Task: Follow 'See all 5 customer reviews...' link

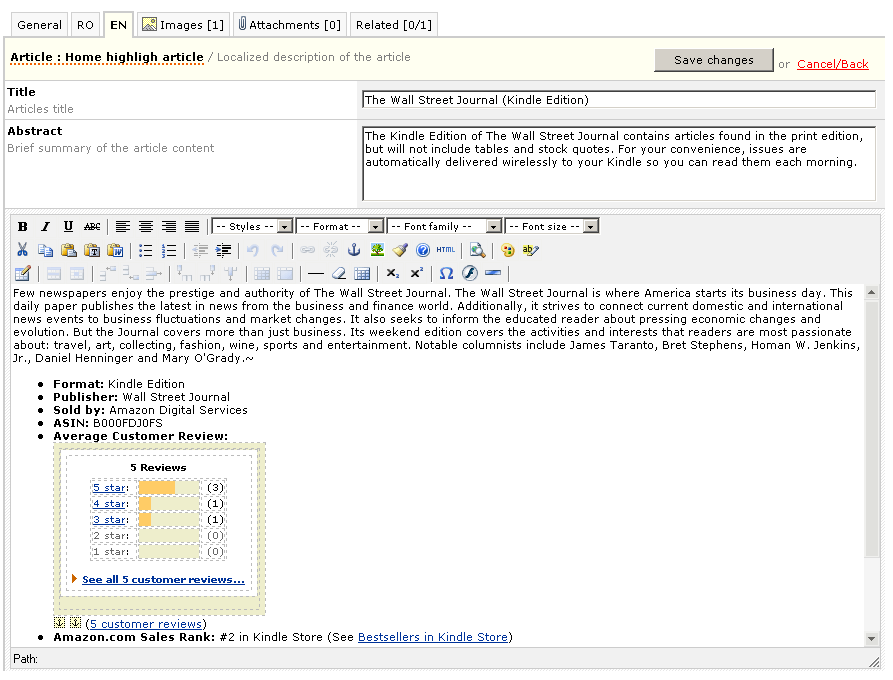Action: click(163, 579)
